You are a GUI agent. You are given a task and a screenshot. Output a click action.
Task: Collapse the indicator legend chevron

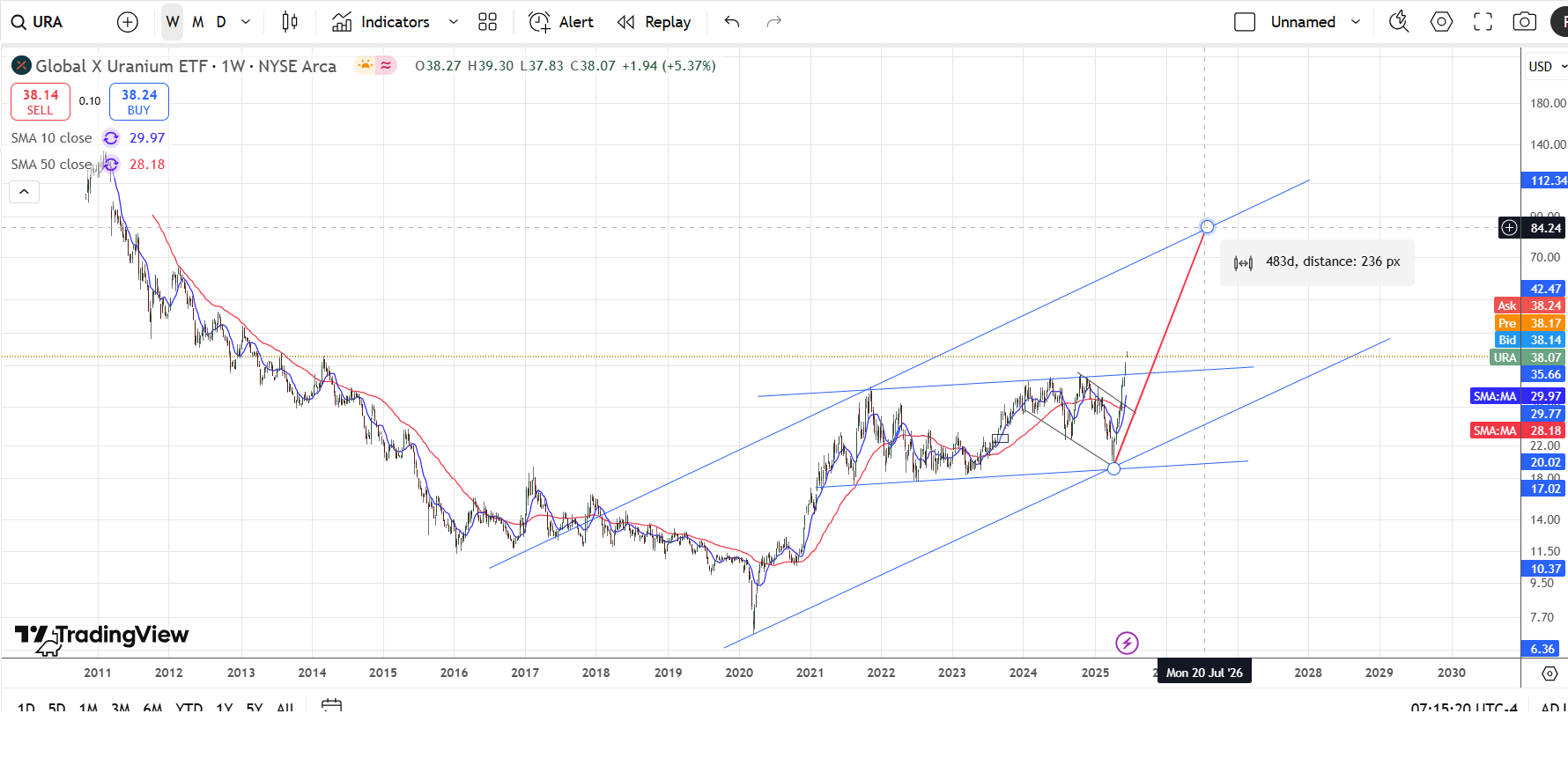tap(24, 192)
